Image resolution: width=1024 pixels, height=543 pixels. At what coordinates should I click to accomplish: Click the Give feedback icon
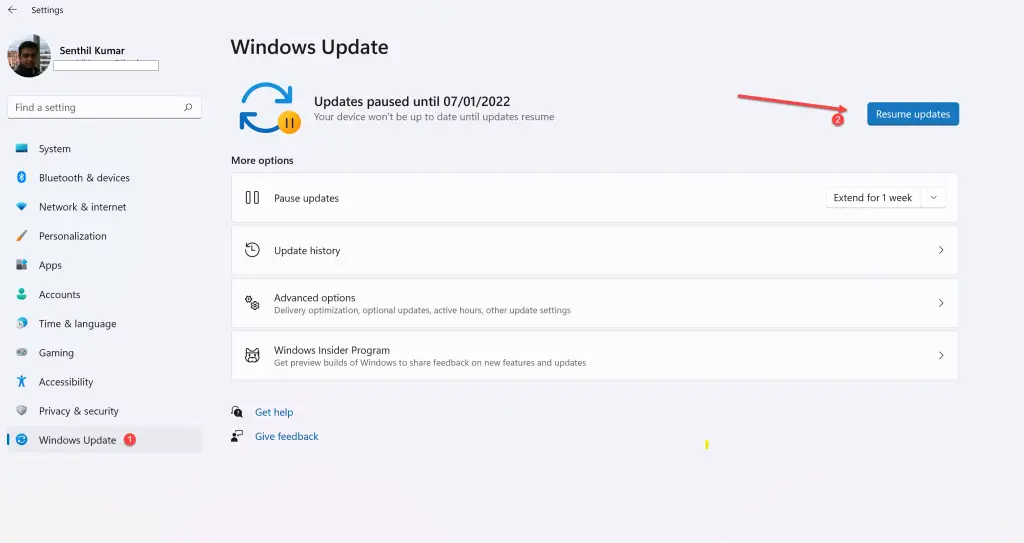tap(237, 436)
